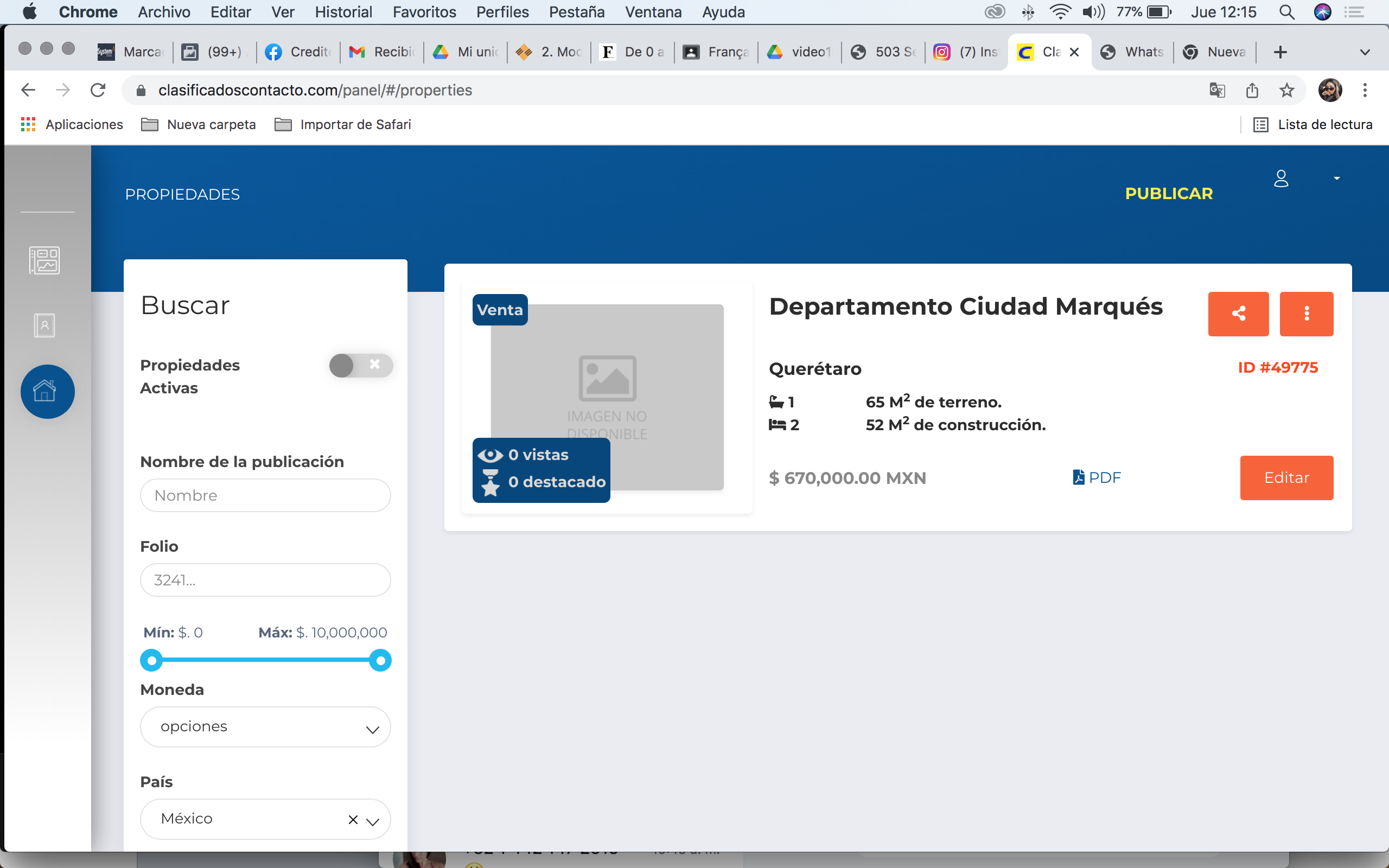The width and height of the screenshot is (1389, 868).
Task: Click the maximum price slider handle
Action: pos(380,661)
